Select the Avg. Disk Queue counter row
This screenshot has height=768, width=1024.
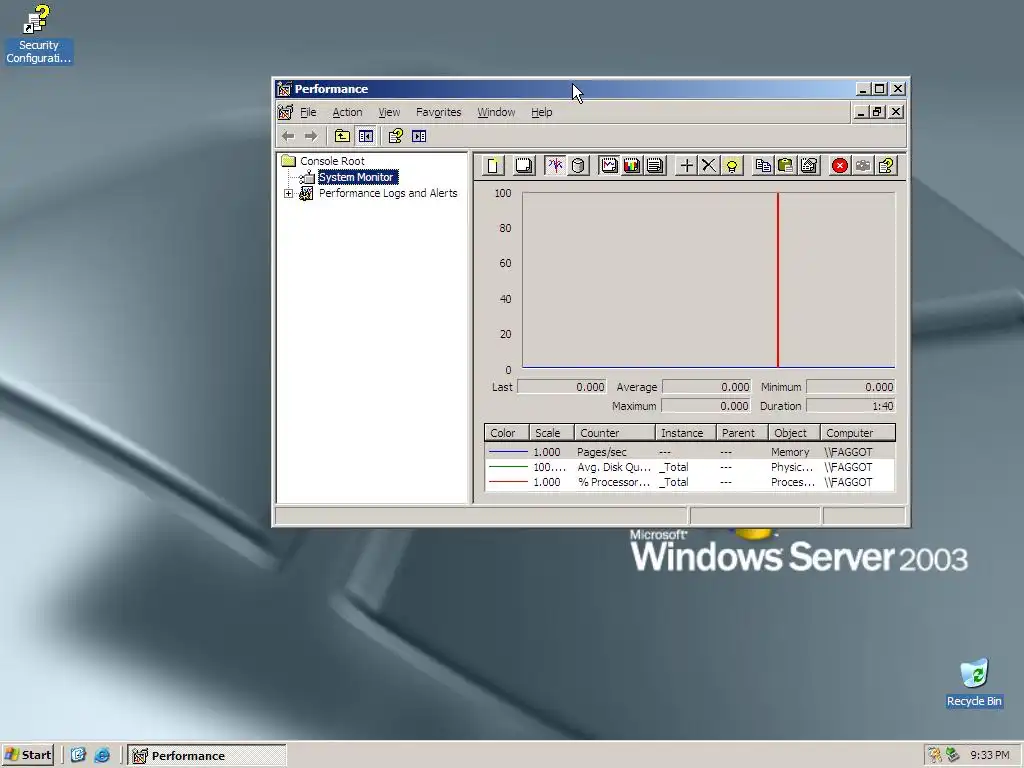click(x=690, y=467)
